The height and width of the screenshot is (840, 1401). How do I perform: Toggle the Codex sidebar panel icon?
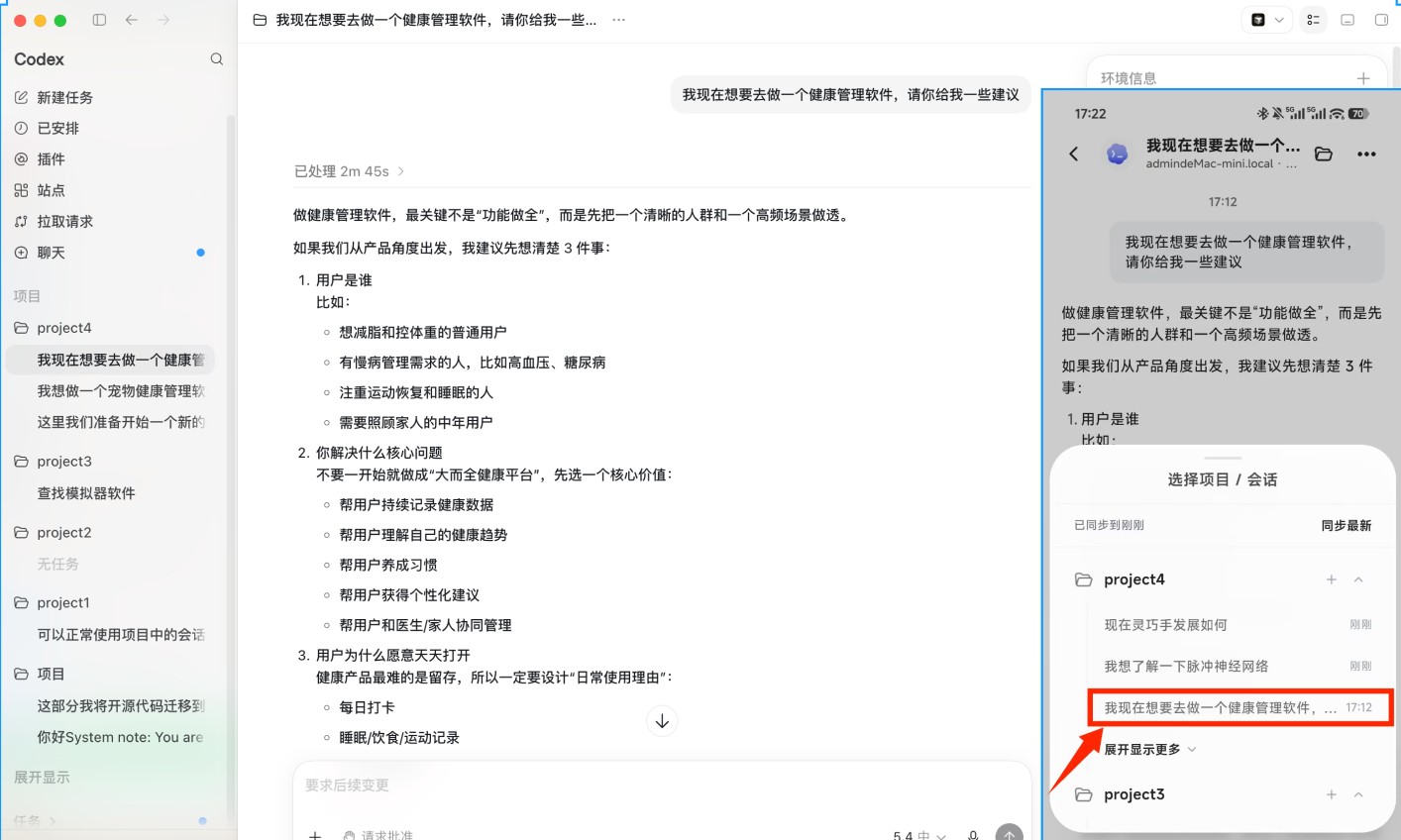coord(99,20)
